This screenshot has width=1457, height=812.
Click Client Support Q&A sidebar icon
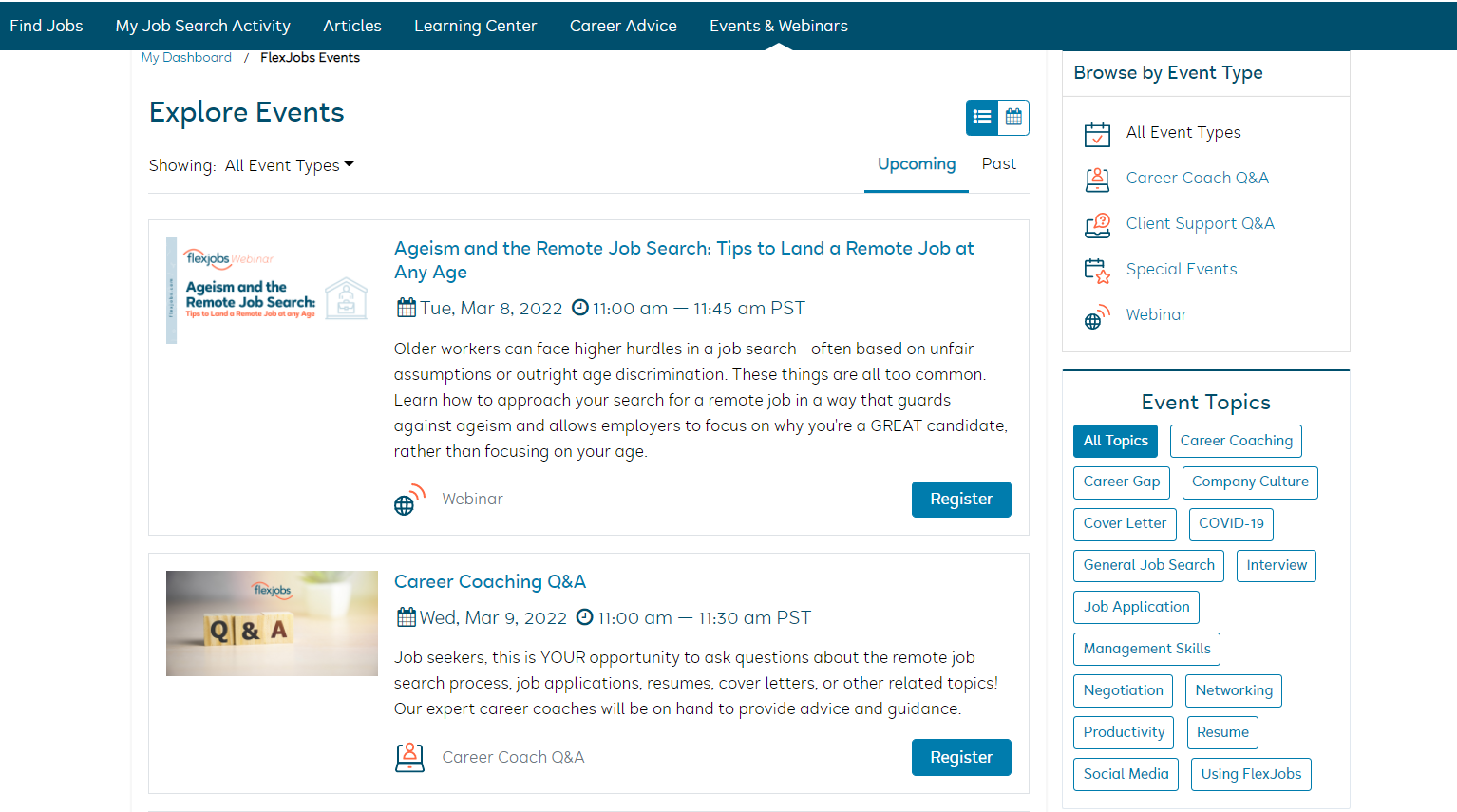(1097, 224)
